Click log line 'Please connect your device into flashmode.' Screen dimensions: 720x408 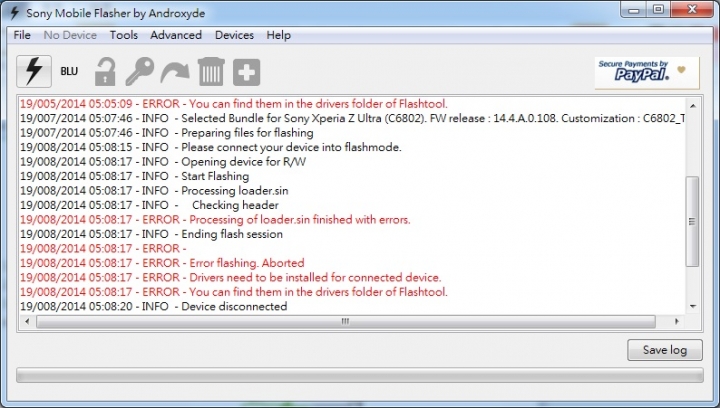tap(211, 147)
